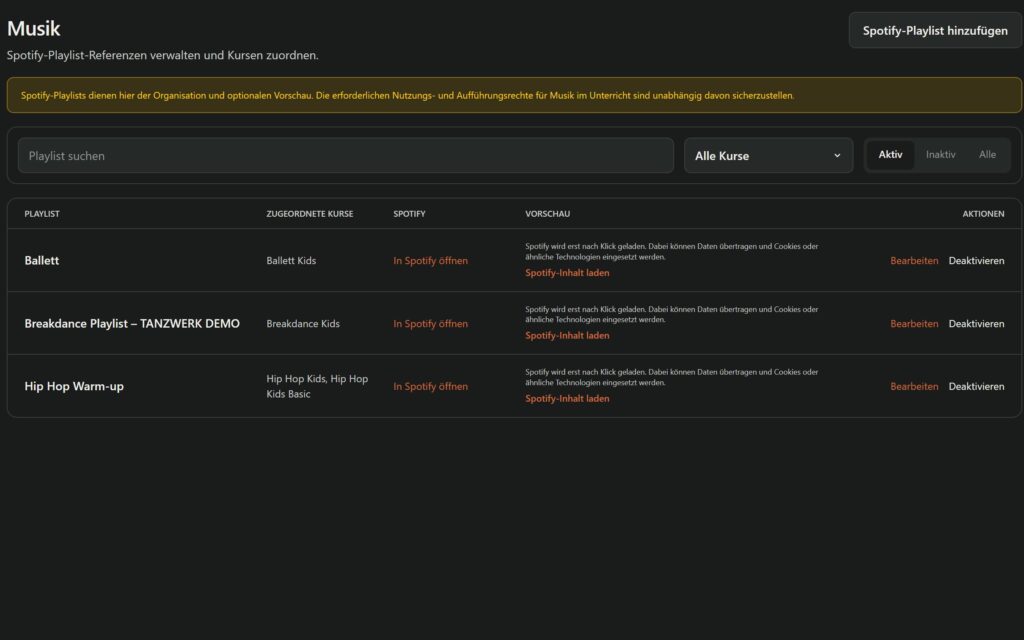1024x640 pixels.
Task: Open the Ballett playlist in Spotify
Action: coord(430,261)
